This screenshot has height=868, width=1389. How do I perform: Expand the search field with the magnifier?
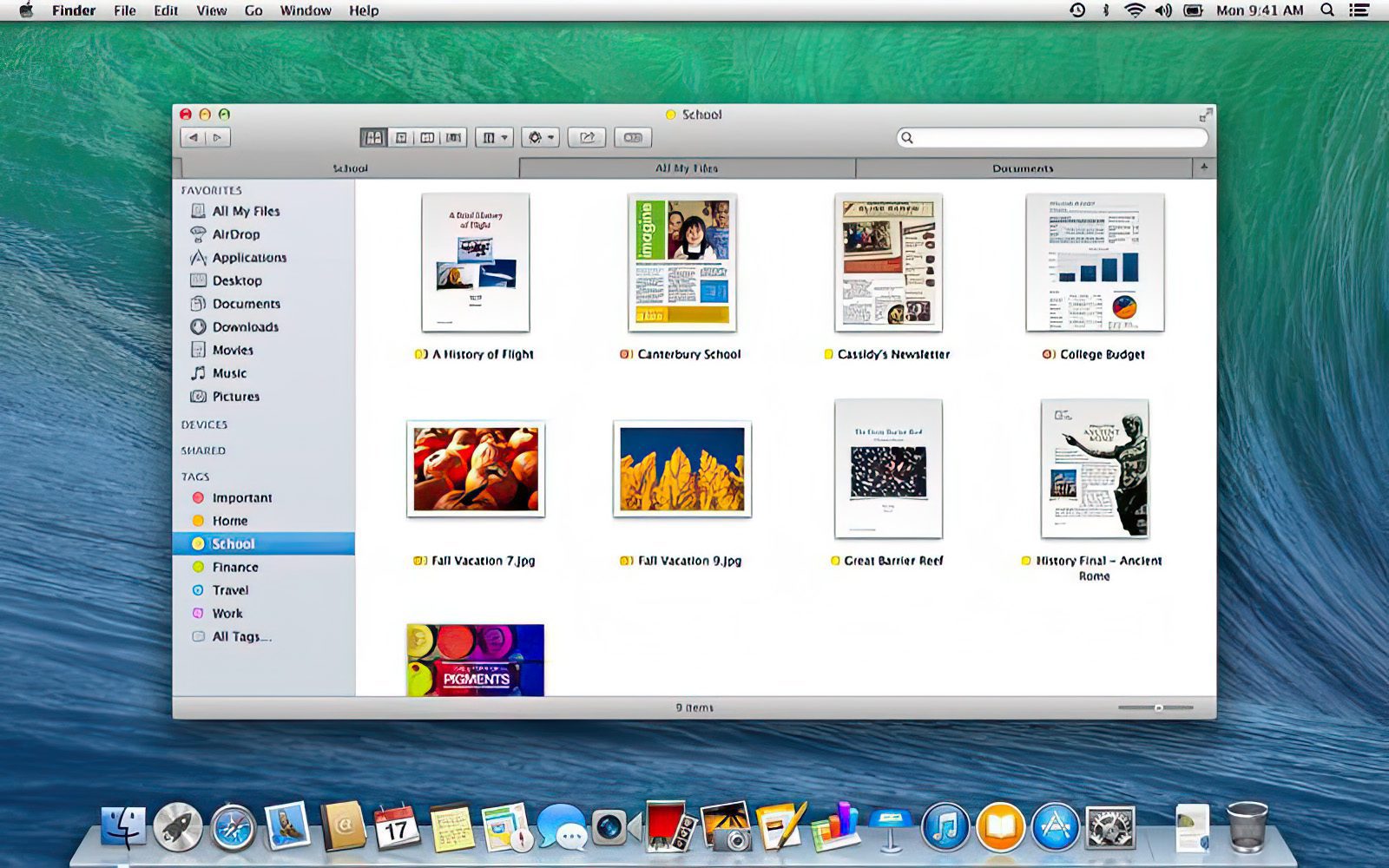[907, 136]
